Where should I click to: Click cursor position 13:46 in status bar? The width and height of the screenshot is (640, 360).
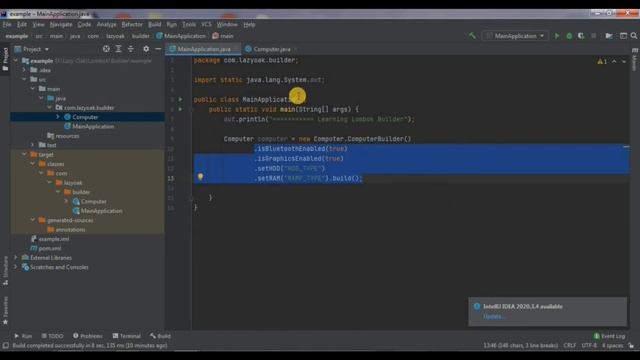click(520, 346)
